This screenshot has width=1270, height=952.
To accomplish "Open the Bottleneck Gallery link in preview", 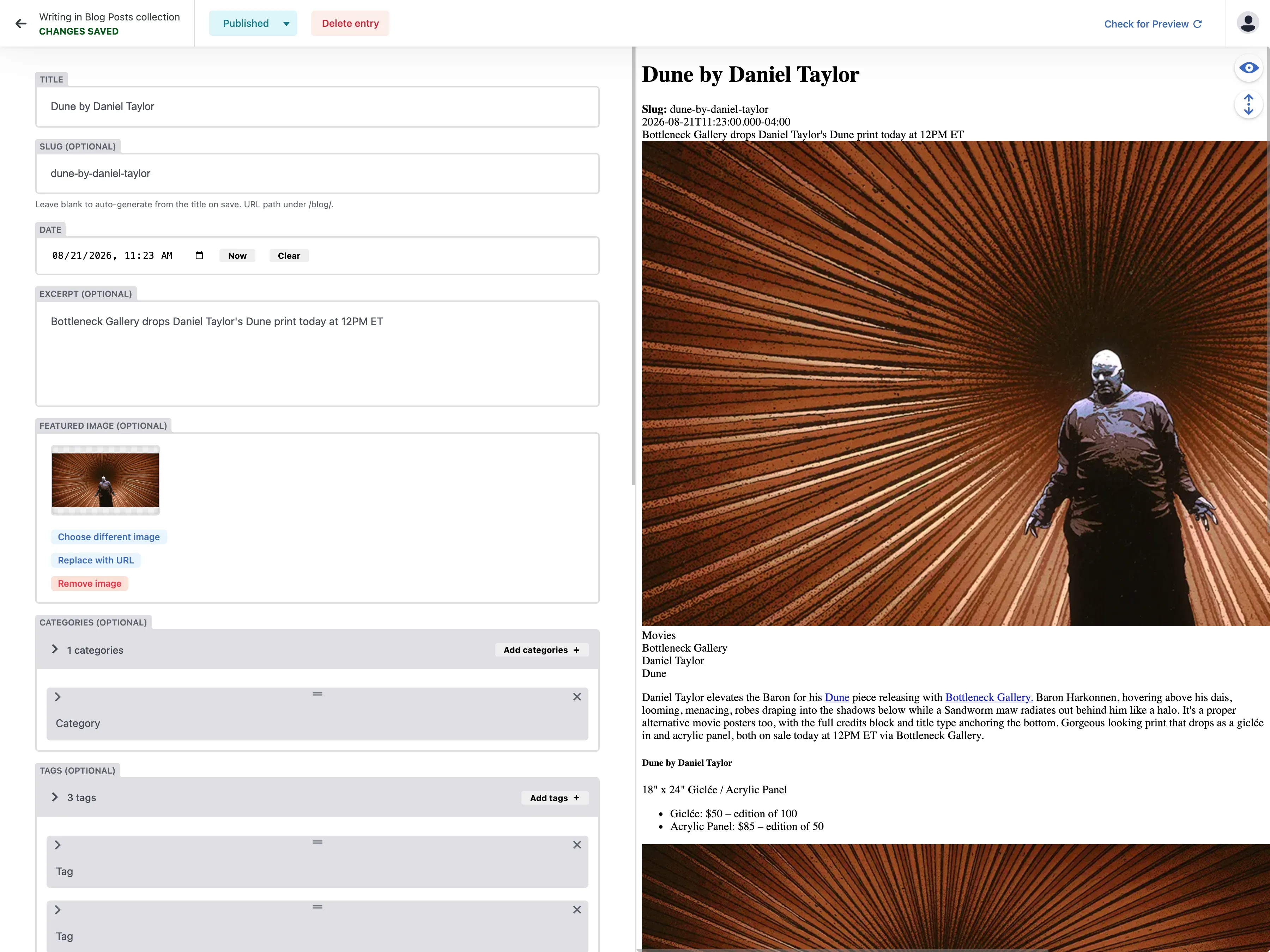I will 989,697.
